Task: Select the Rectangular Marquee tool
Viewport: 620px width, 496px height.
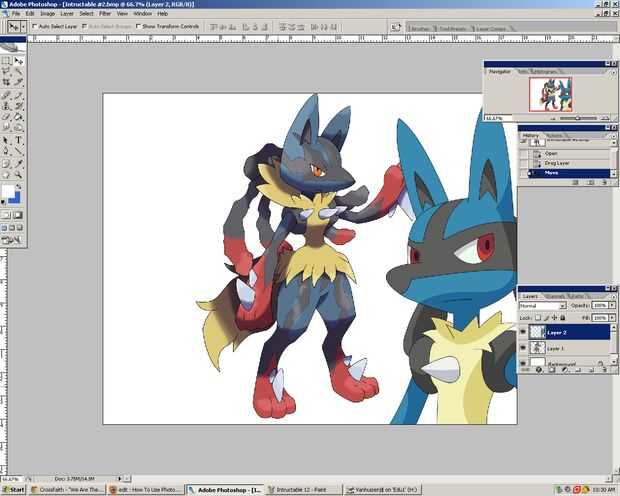Action: [x=6, y=61]
